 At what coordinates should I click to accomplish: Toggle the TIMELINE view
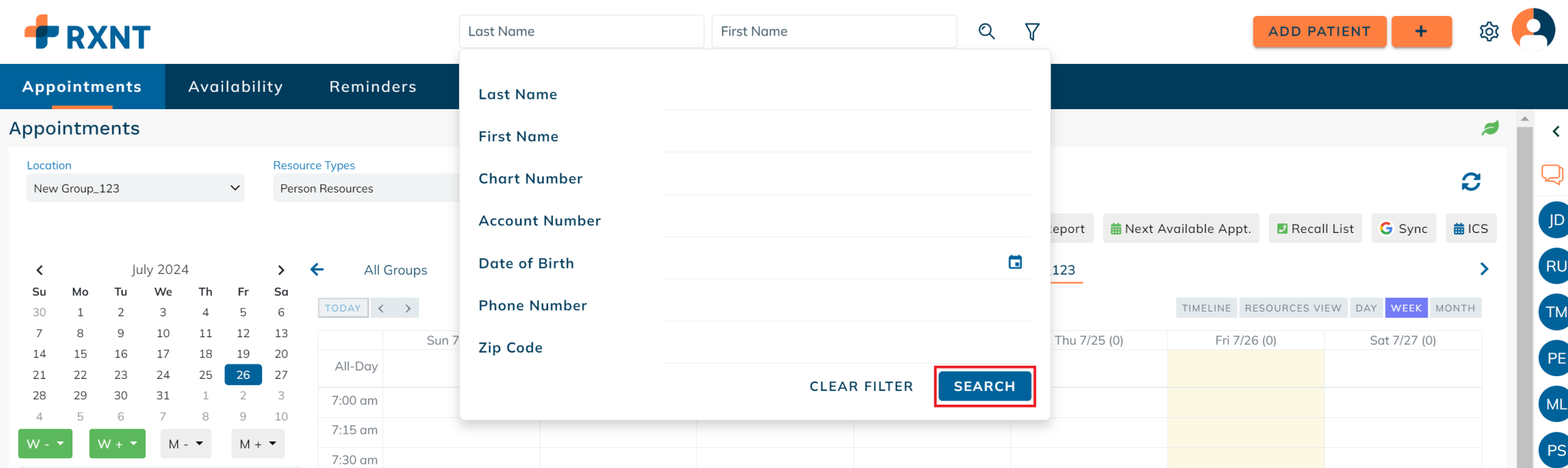(x=1206, y=308)
